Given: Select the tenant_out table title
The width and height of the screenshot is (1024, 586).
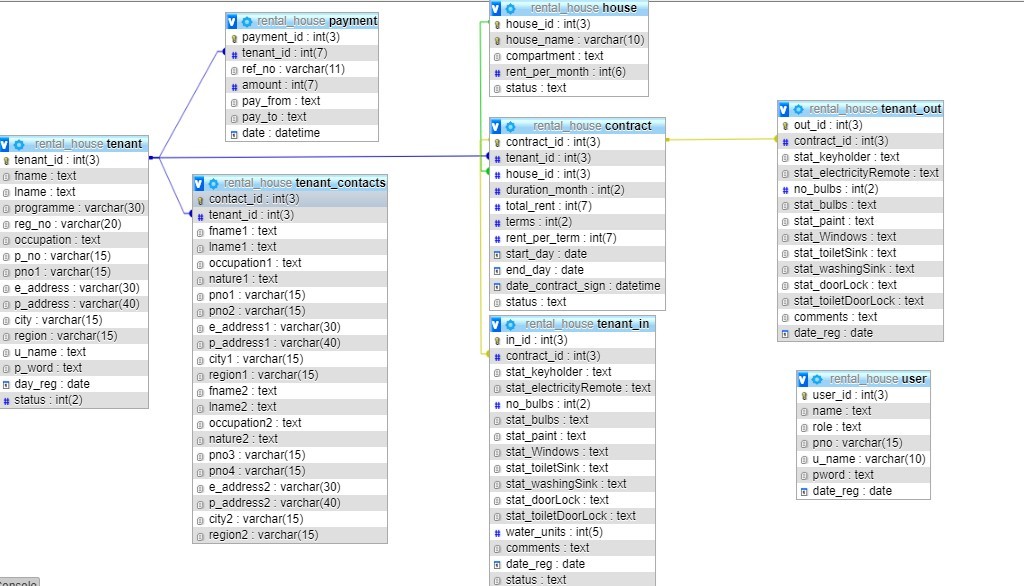Looking at the screenshot, I should coord(875,108).
